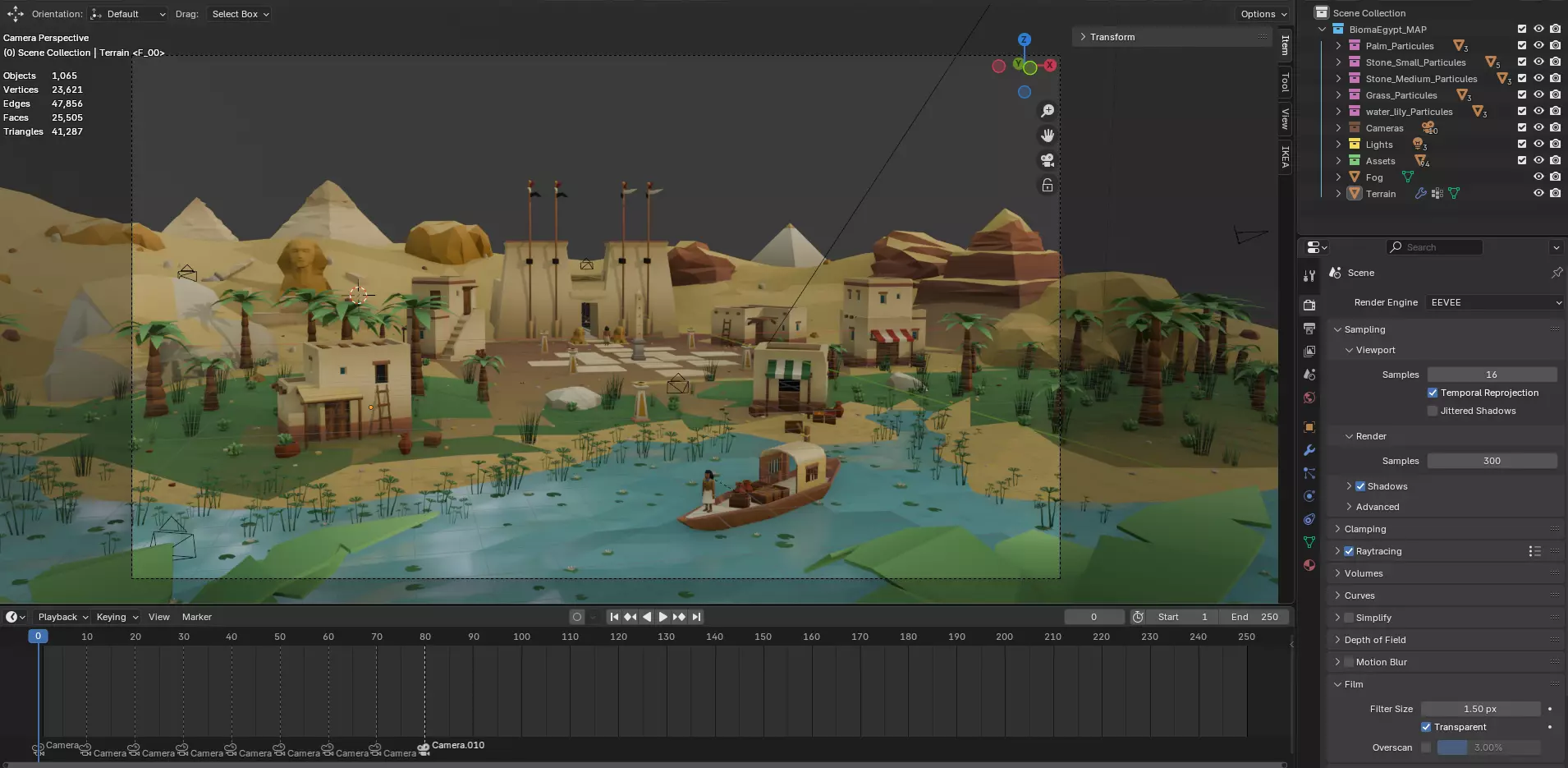1568x768 pixels.
Task: Switch to the Item sidebar tab
Action: (x=1285, y=45)
